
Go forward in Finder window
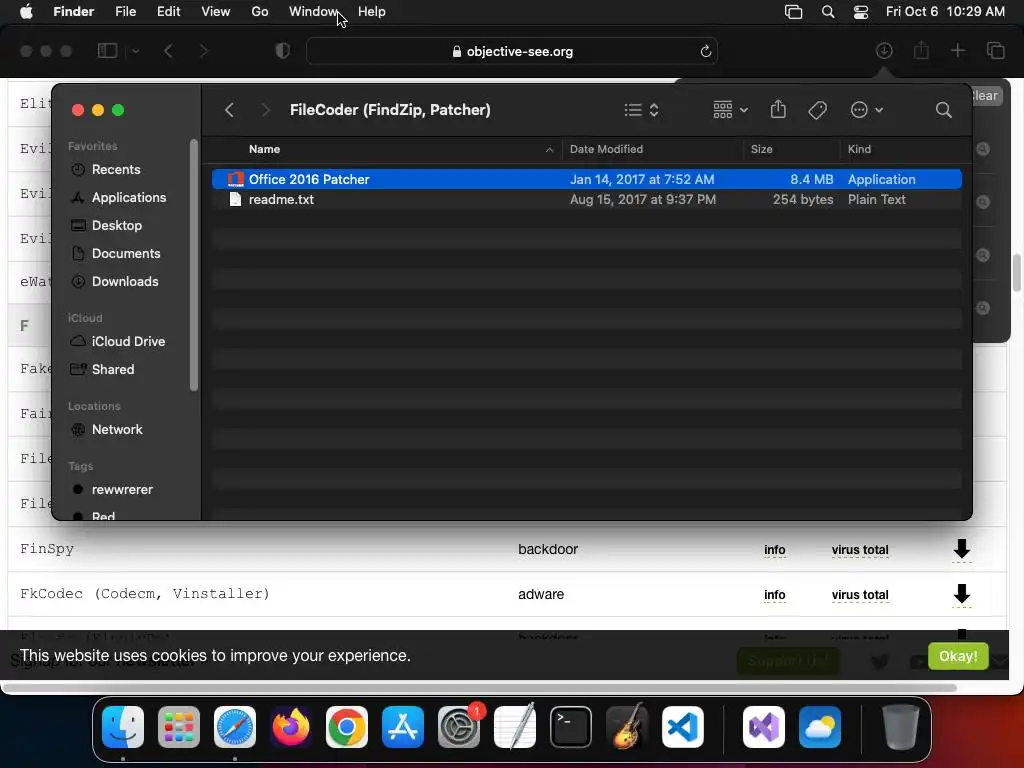[265, 110]
